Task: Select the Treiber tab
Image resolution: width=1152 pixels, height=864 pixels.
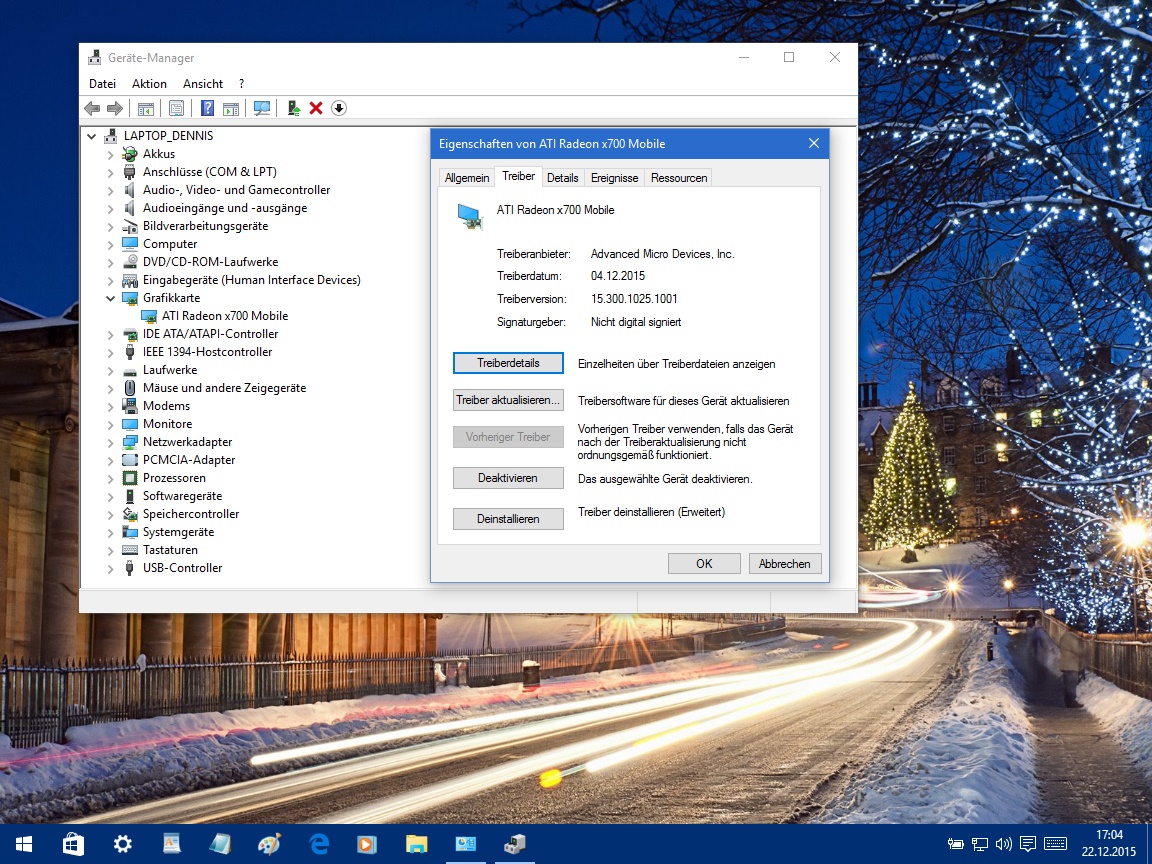Action: (x=518, y=176)
